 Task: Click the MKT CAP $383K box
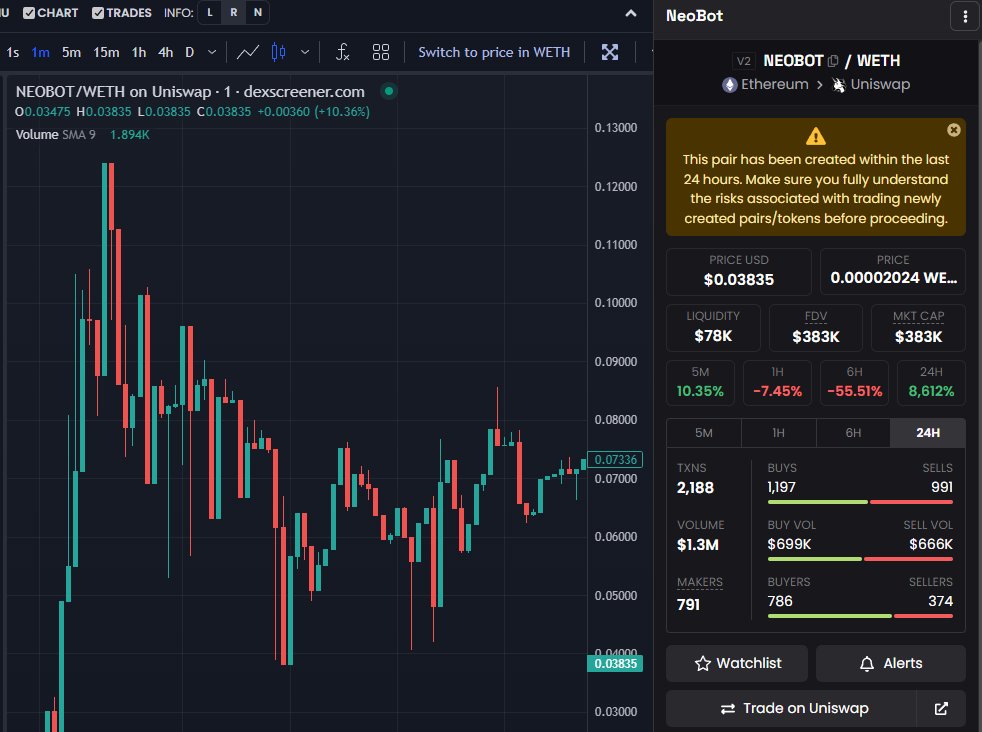click(x=918, y=327)
